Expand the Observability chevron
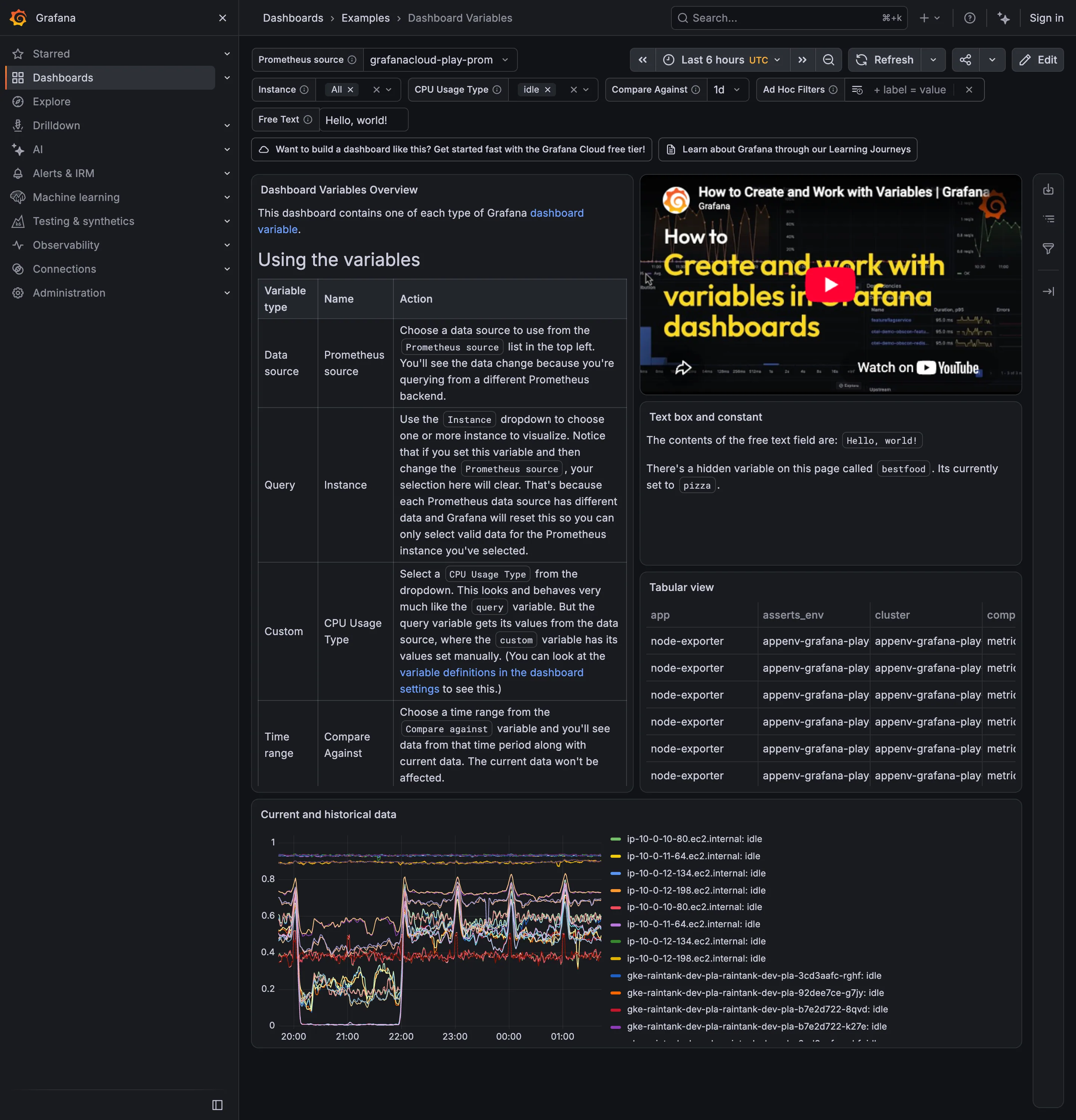Screen dimensions: 1076x1120 point(227,245)
